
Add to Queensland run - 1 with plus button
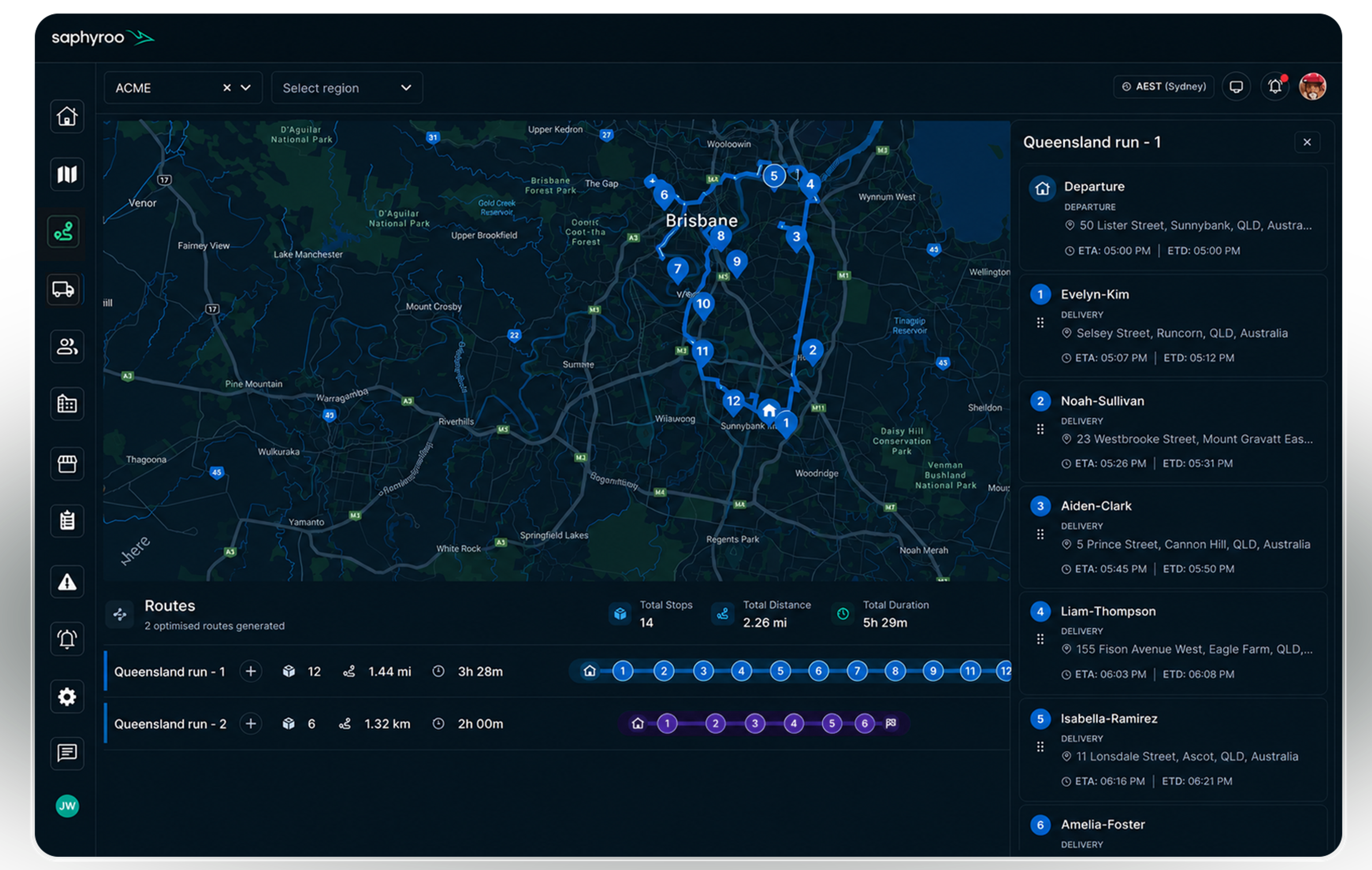(251, 671)
